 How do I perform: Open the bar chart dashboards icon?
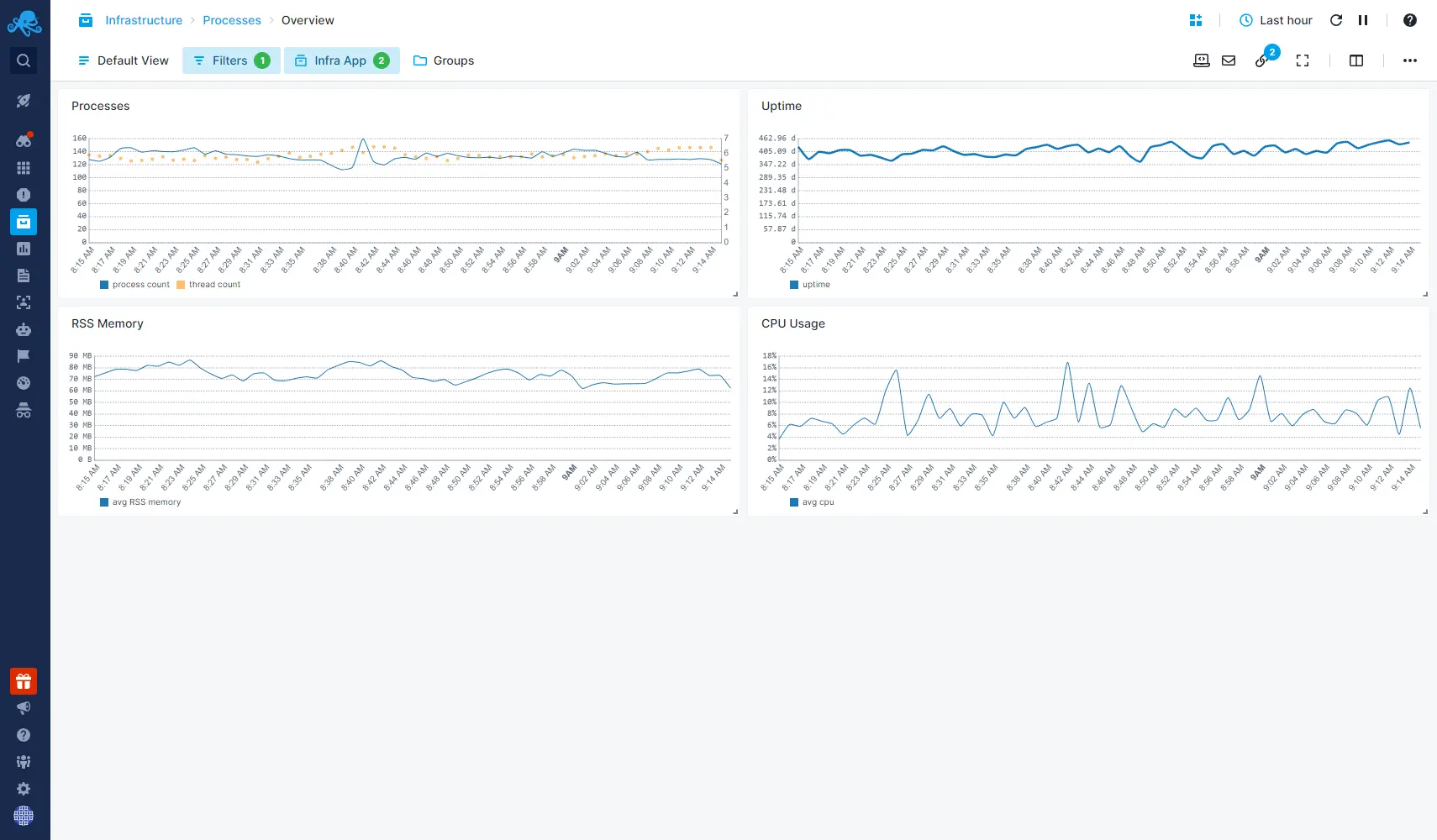(24, 249)
